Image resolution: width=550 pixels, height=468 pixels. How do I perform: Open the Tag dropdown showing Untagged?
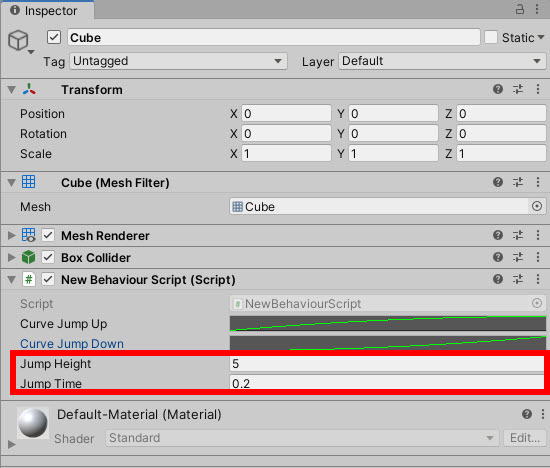point(178,61)
